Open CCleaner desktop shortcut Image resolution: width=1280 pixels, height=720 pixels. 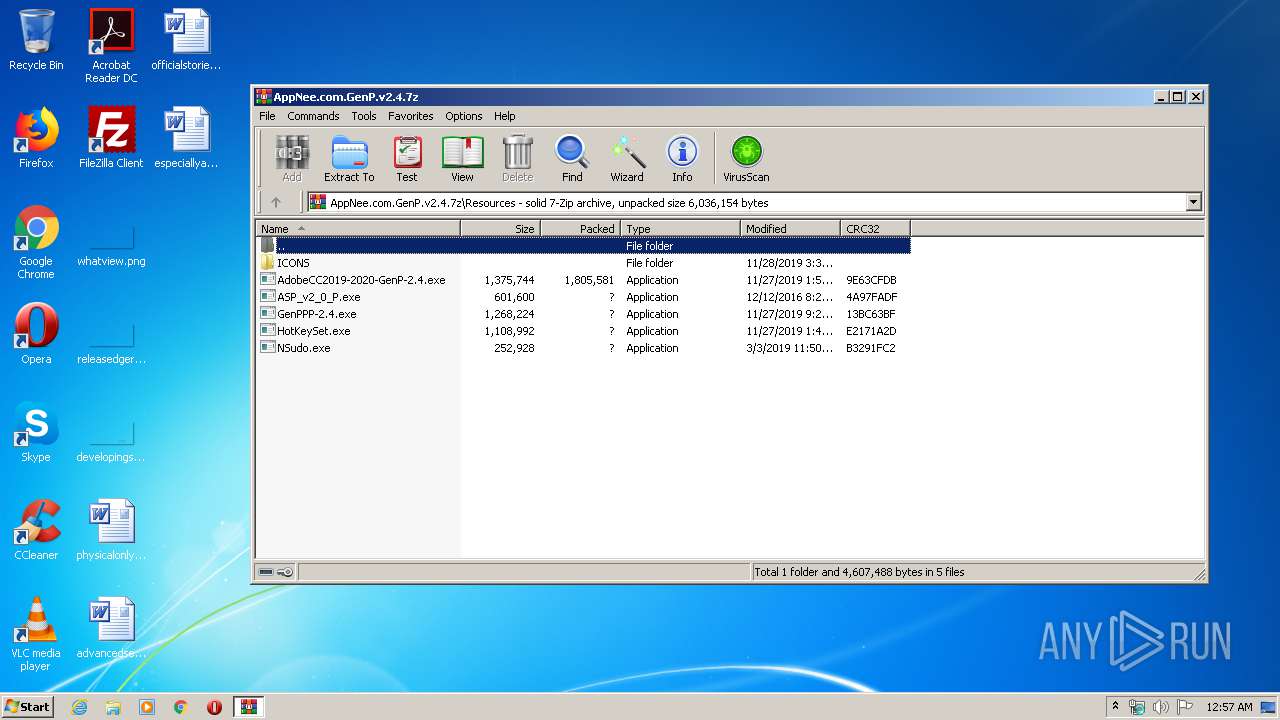(x=36, y=530)
